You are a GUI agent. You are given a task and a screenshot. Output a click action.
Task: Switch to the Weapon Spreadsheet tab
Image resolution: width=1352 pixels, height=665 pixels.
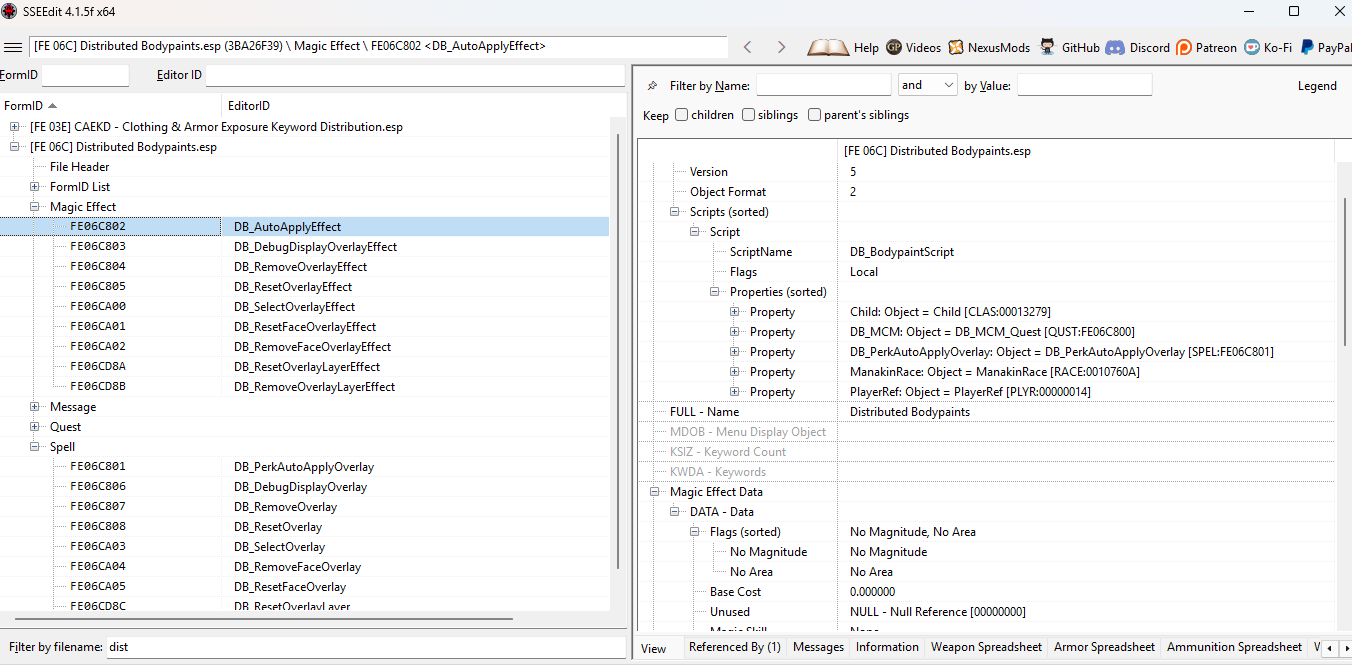tap(986, 647)
